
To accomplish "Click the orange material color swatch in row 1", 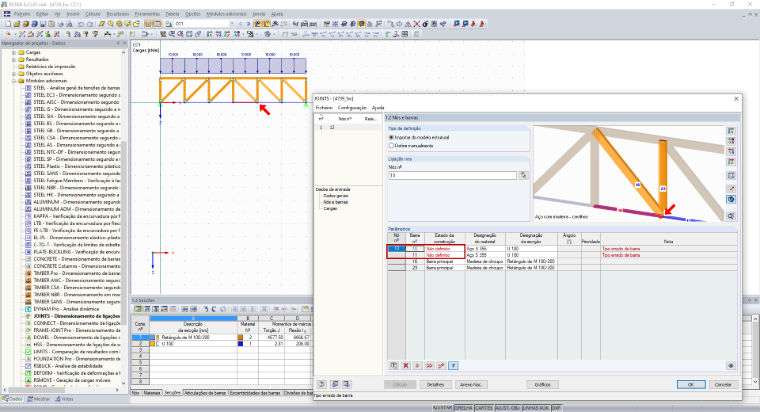I will coord(240,337).
